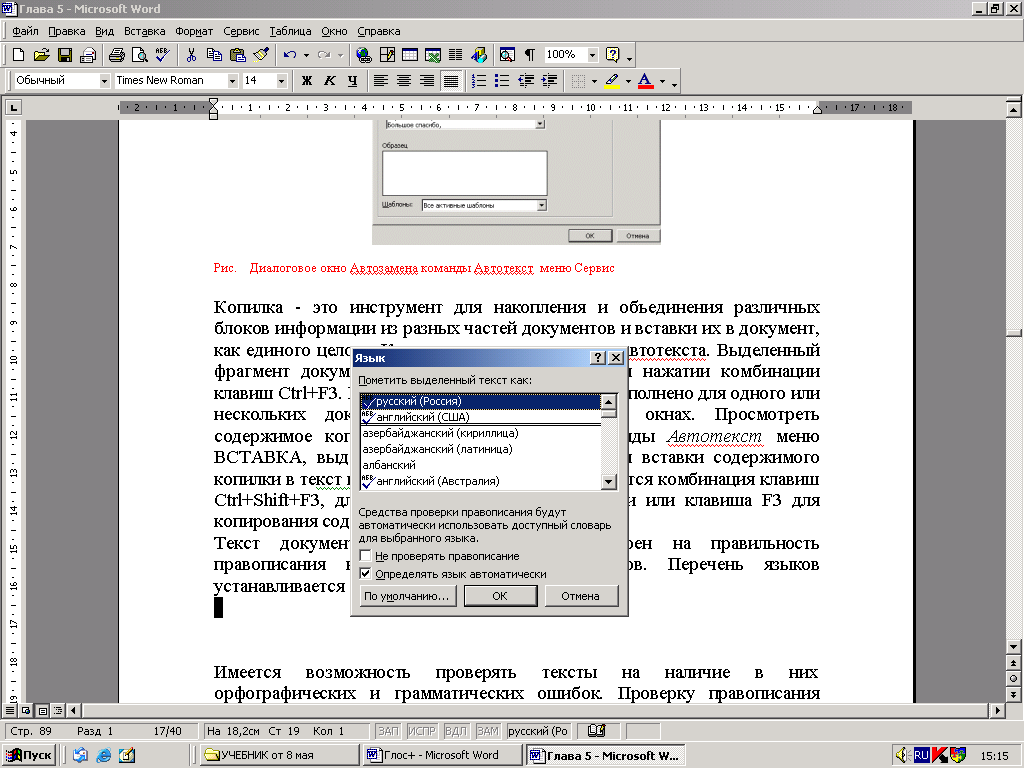Open the УЧЕБНИК от 8 мая folder window

(x=280, y=755)
